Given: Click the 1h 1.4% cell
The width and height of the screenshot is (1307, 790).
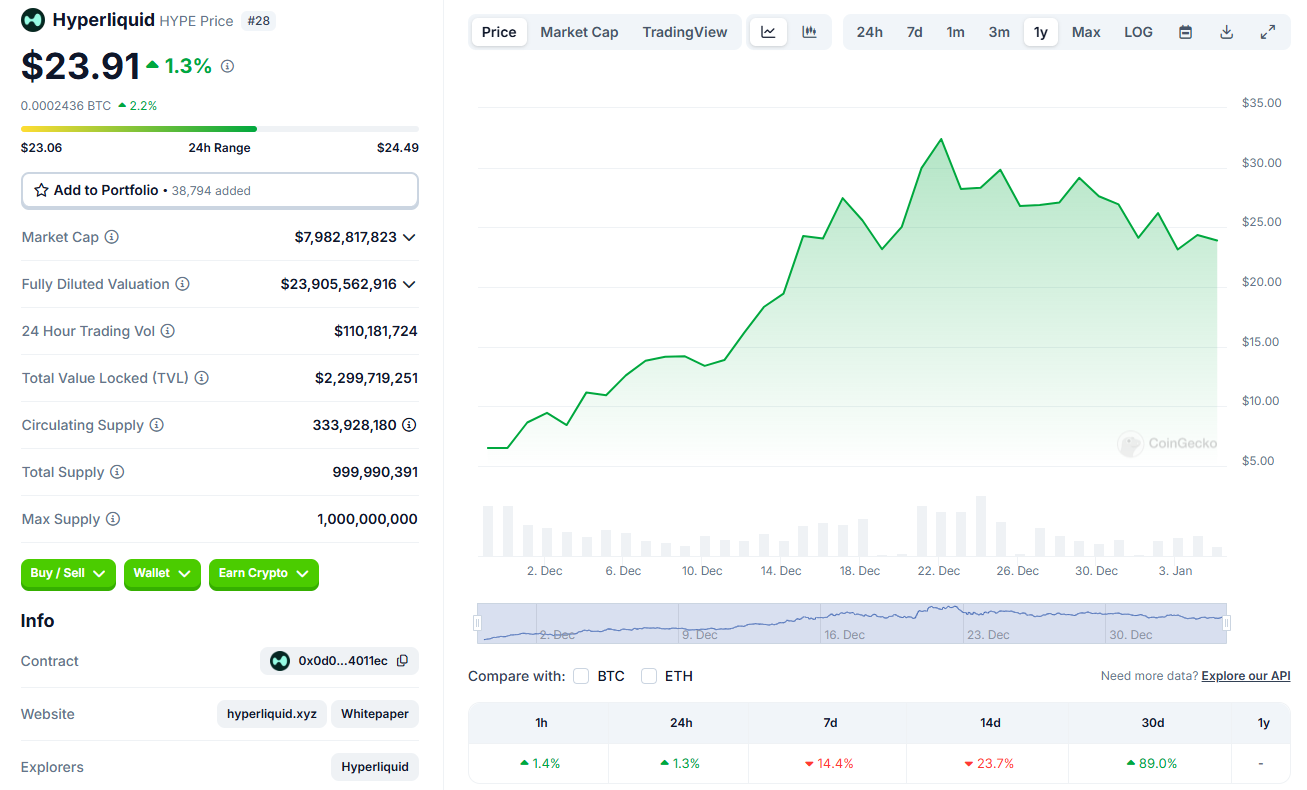Looking at the screenshot, I should coord(540,763).
